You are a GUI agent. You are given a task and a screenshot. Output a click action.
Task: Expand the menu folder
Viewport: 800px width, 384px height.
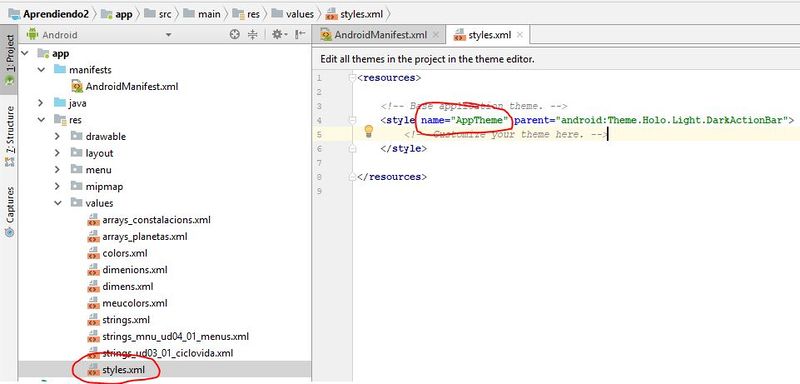[58, 169]
